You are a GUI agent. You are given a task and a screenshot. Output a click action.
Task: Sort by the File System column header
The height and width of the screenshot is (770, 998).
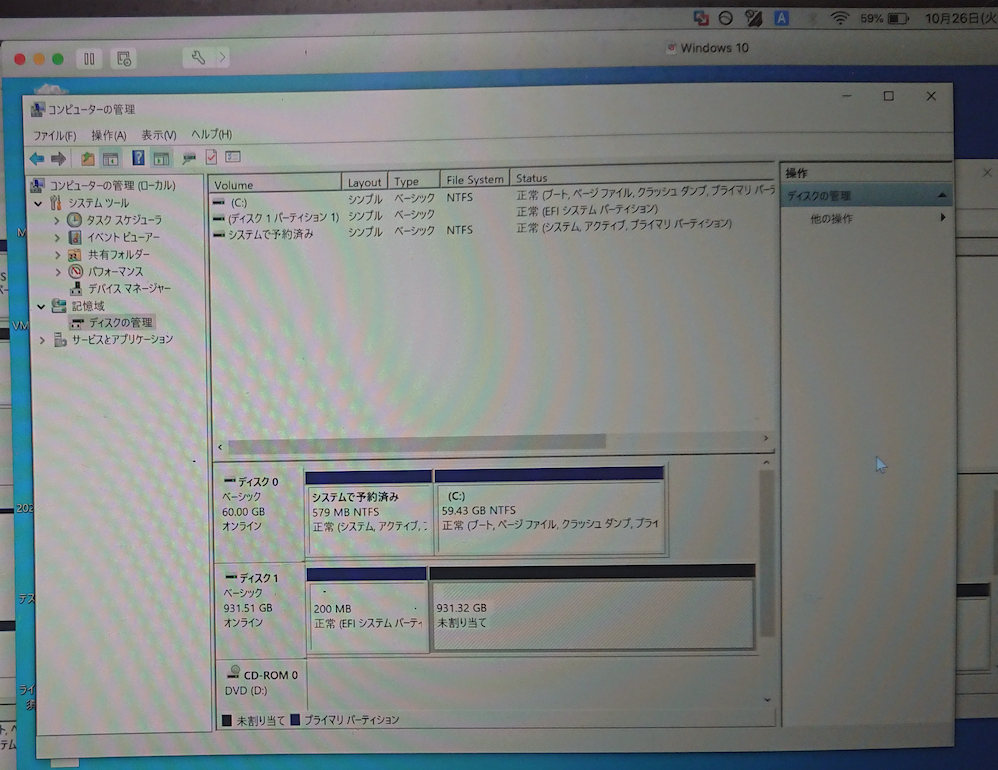click(x=475, y=179)
